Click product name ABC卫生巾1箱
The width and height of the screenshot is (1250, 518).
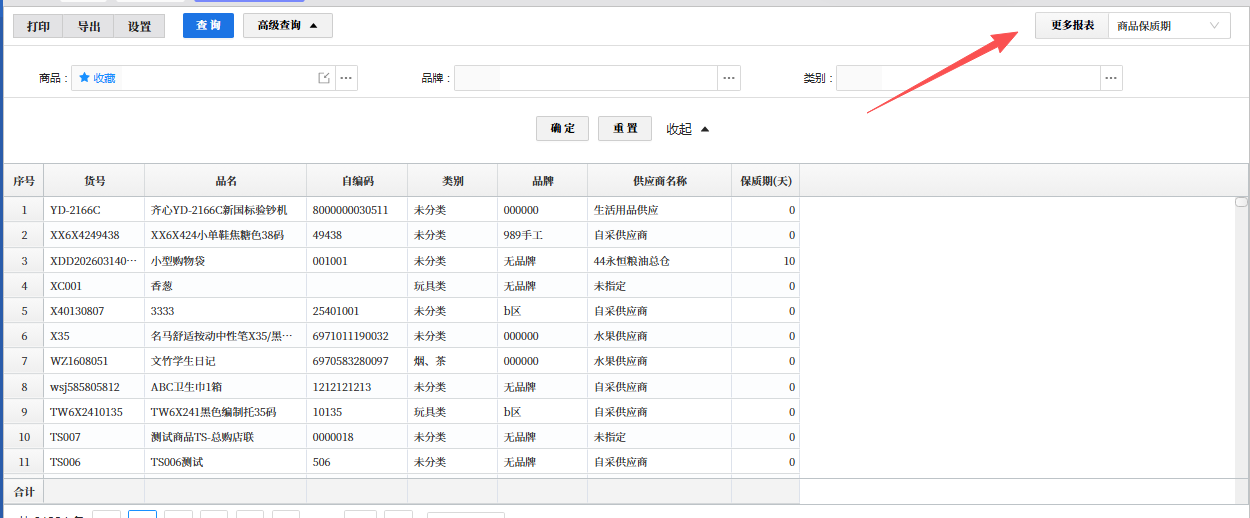186,387
